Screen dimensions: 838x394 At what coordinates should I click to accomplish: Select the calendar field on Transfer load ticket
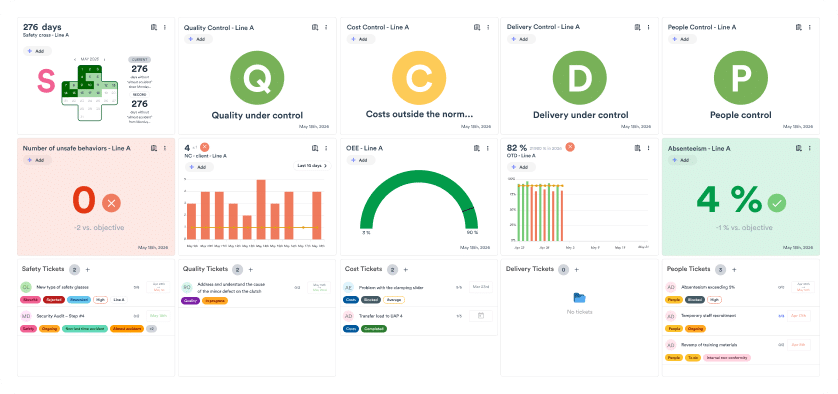(480, 316)
